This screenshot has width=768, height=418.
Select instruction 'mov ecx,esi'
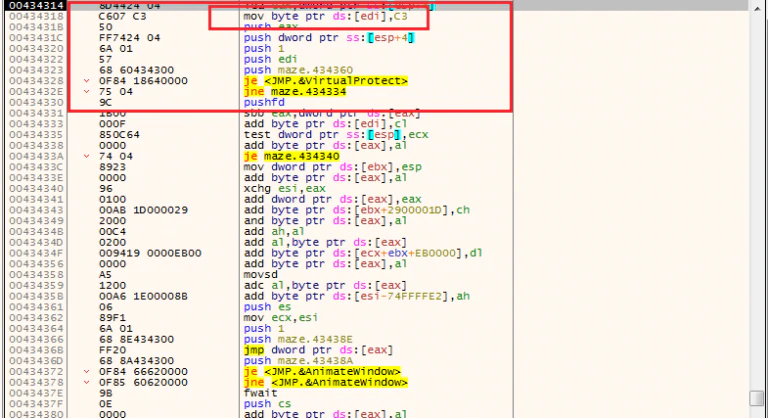tap(281, 318)
